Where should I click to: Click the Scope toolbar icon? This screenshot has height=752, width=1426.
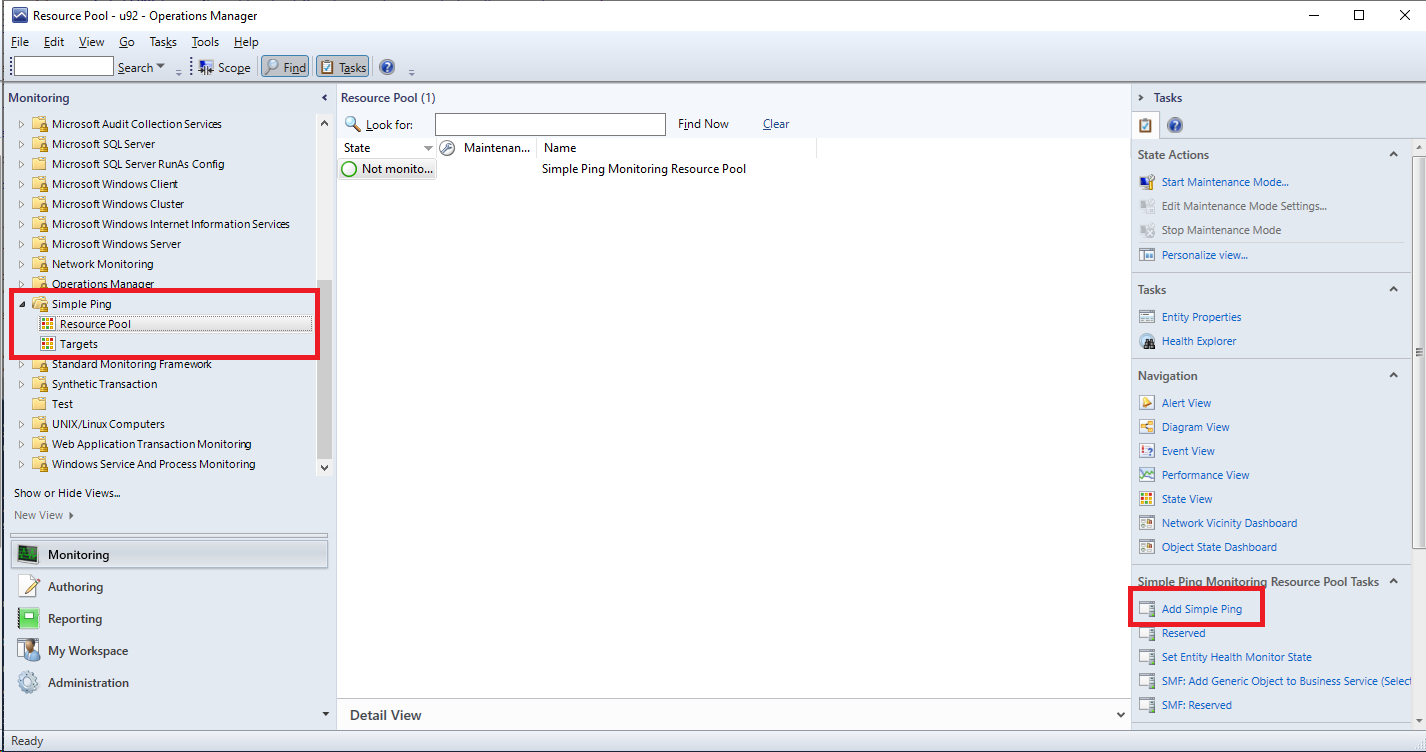pos(206,67)
